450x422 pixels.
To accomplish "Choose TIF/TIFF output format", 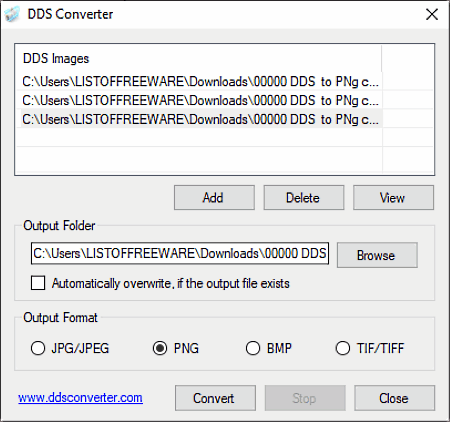I will pyautogui.click(x=343, y=348).
